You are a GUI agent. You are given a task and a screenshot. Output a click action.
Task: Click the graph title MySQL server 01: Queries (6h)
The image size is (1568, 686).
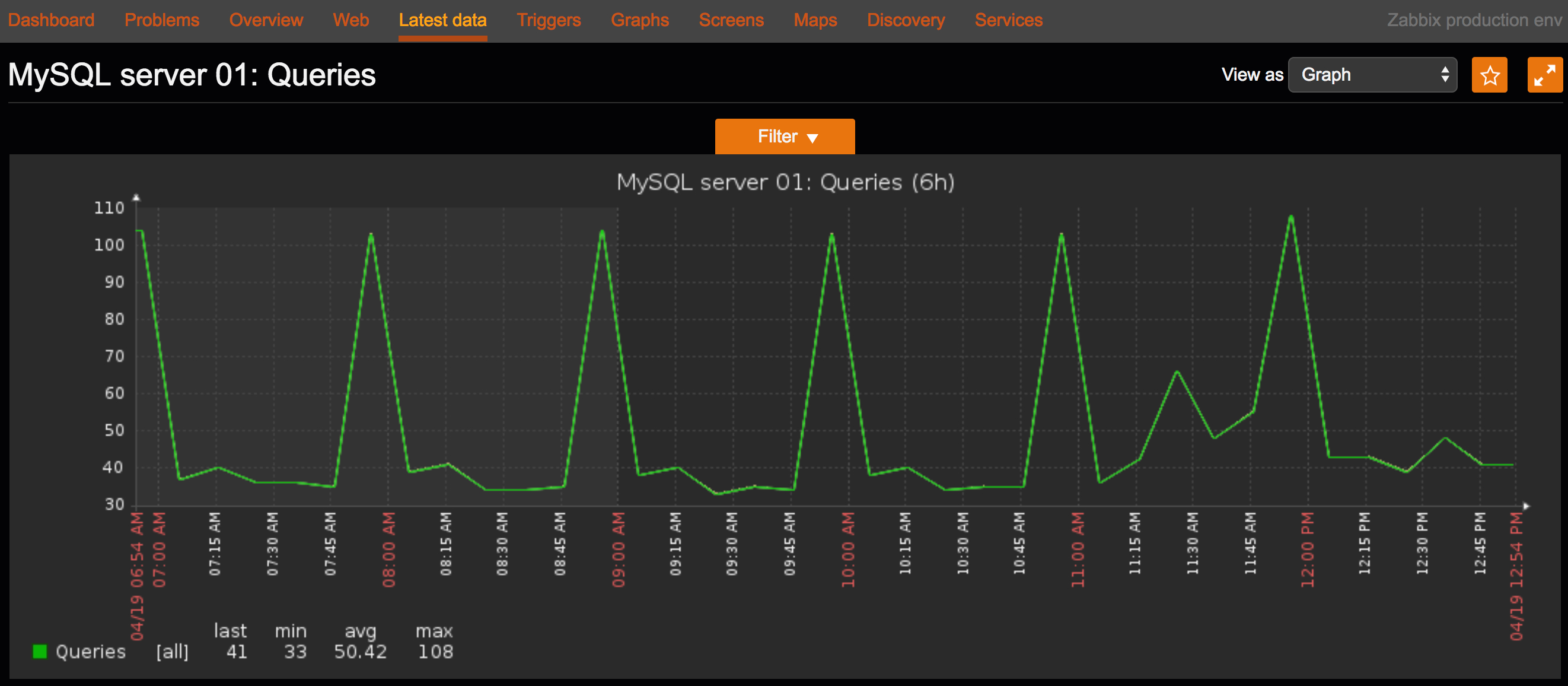click(x=785, y=182)
